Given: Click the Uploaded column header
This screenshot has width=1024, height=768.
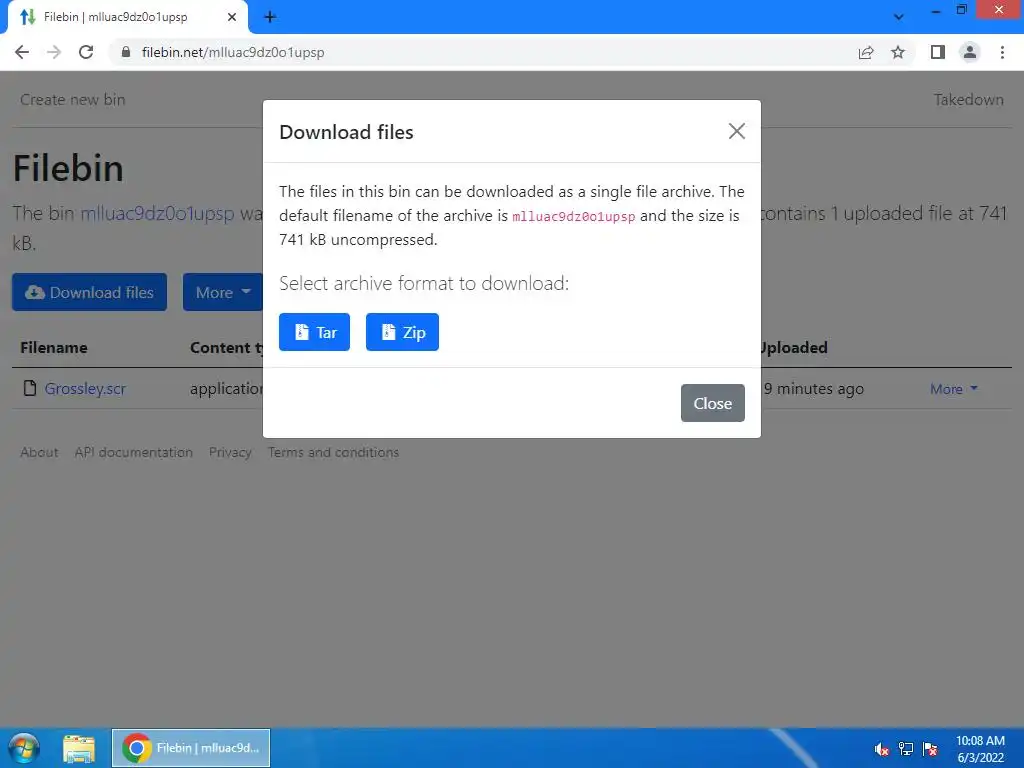Looking at the screenshot, I should pos(794,347).
